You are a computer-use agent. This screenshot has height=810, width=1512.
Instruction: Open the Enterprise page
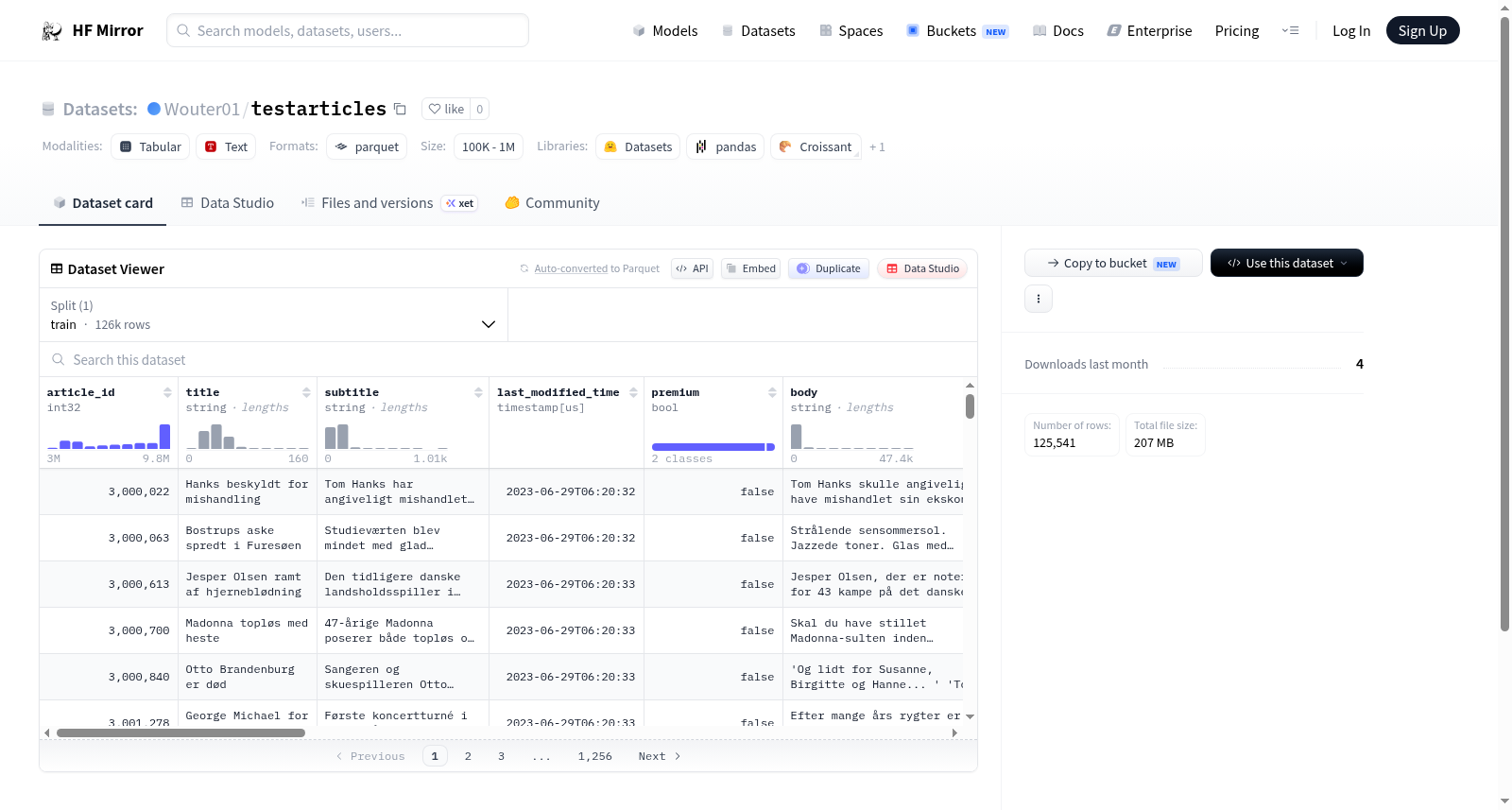click(x=1149, y=31)
